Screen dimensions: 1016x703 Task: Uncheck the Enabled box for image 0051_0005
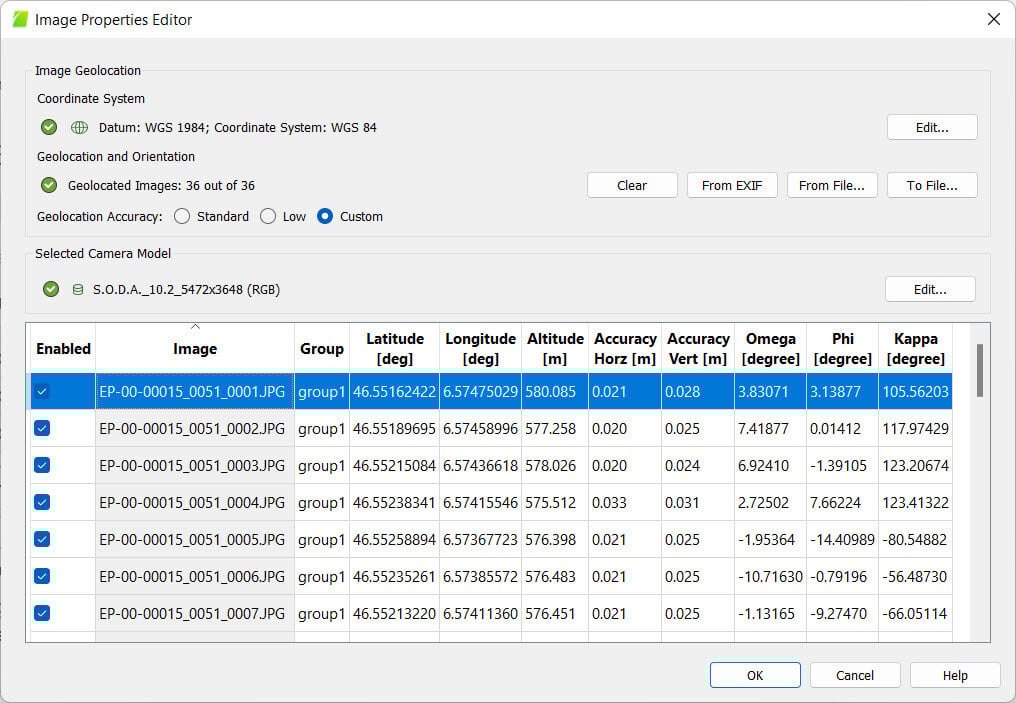pyautogui.click(x=41, y=539)
